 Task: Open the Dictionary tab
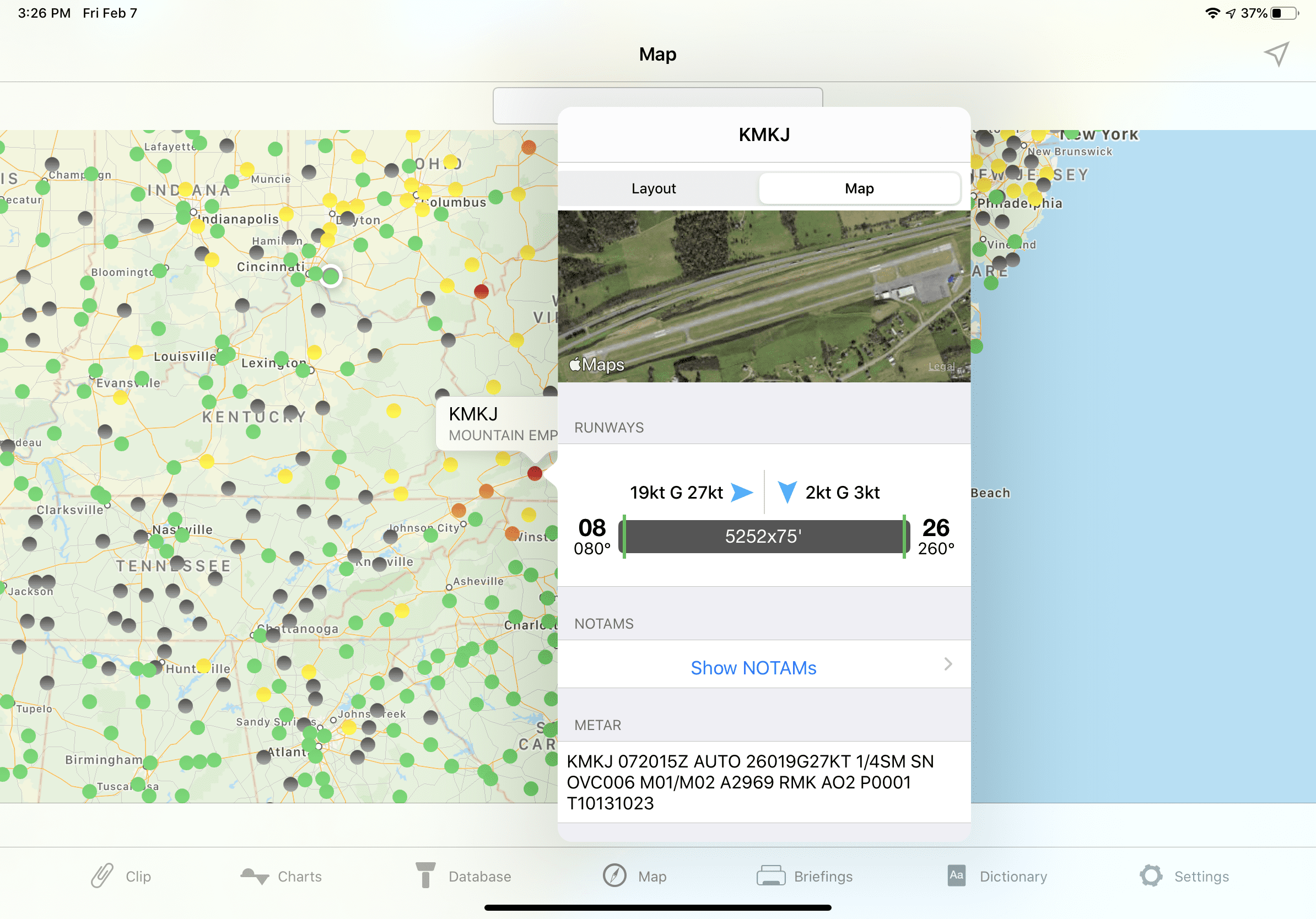[x=997, y=876]
